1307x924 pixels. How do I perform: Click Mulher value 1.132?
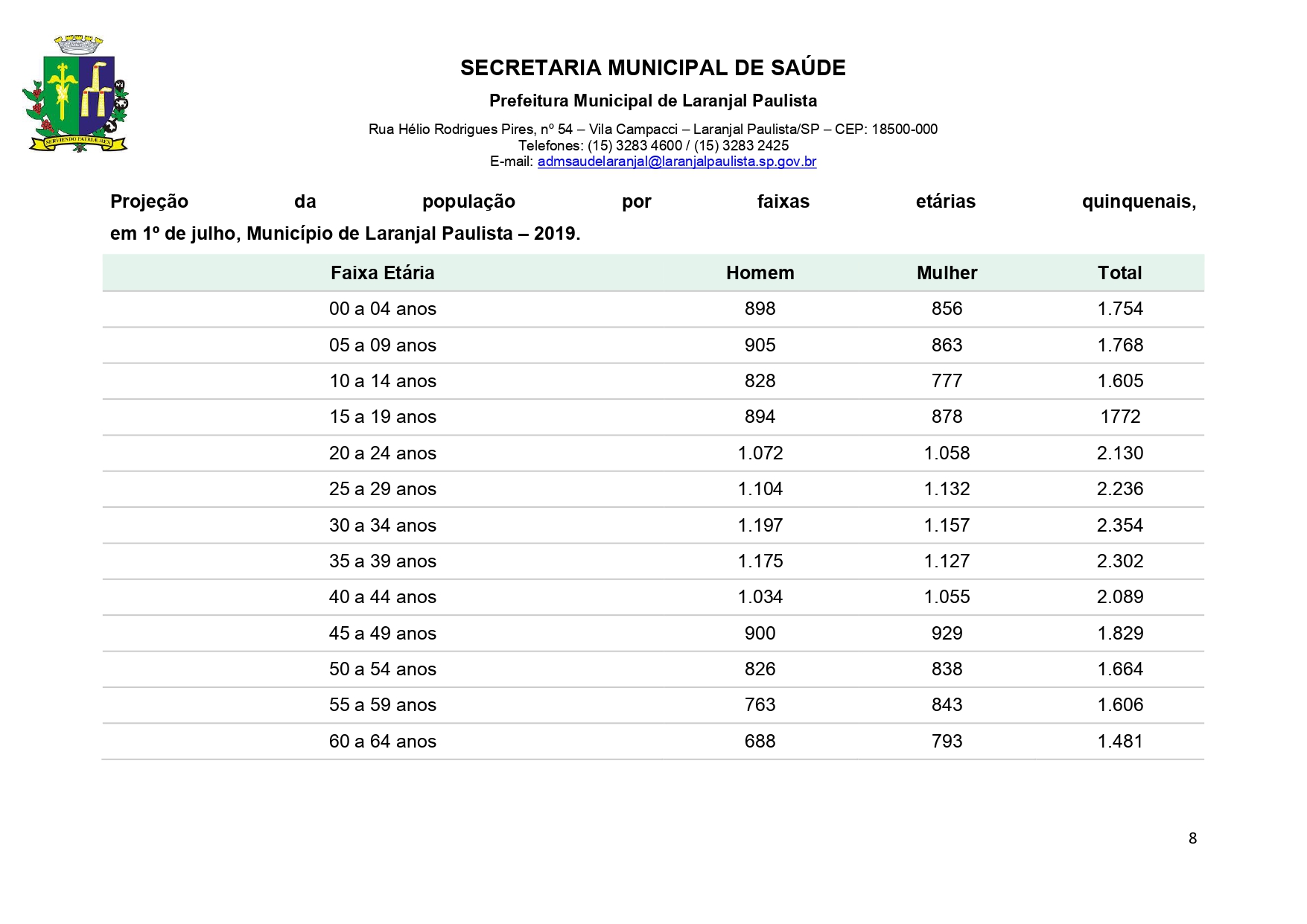click(x=947, y=489)
